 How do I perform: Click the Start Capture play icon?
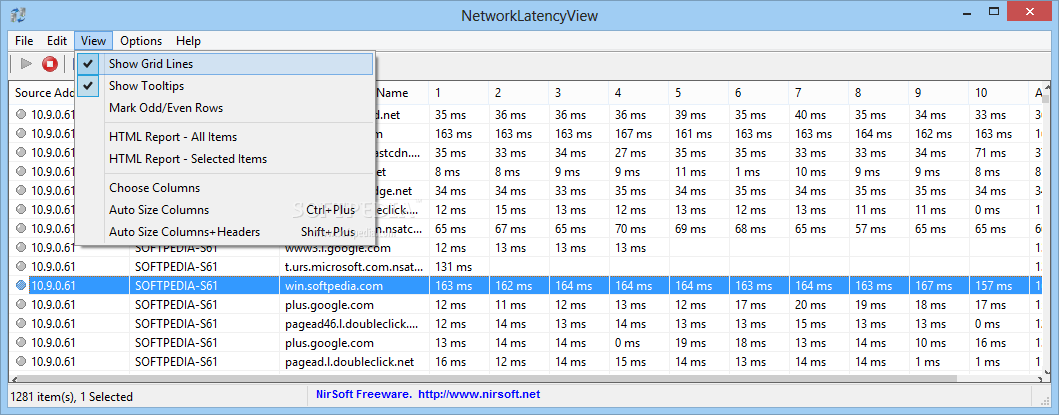[x=26, y=64]
